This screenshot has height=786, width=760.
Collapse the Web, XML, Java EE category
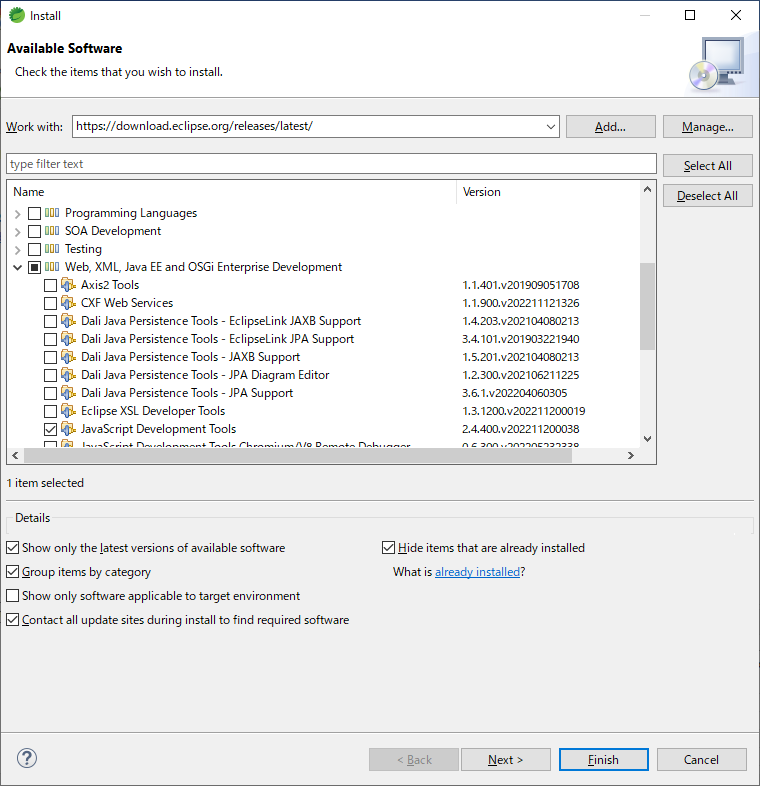coord(17,267)
